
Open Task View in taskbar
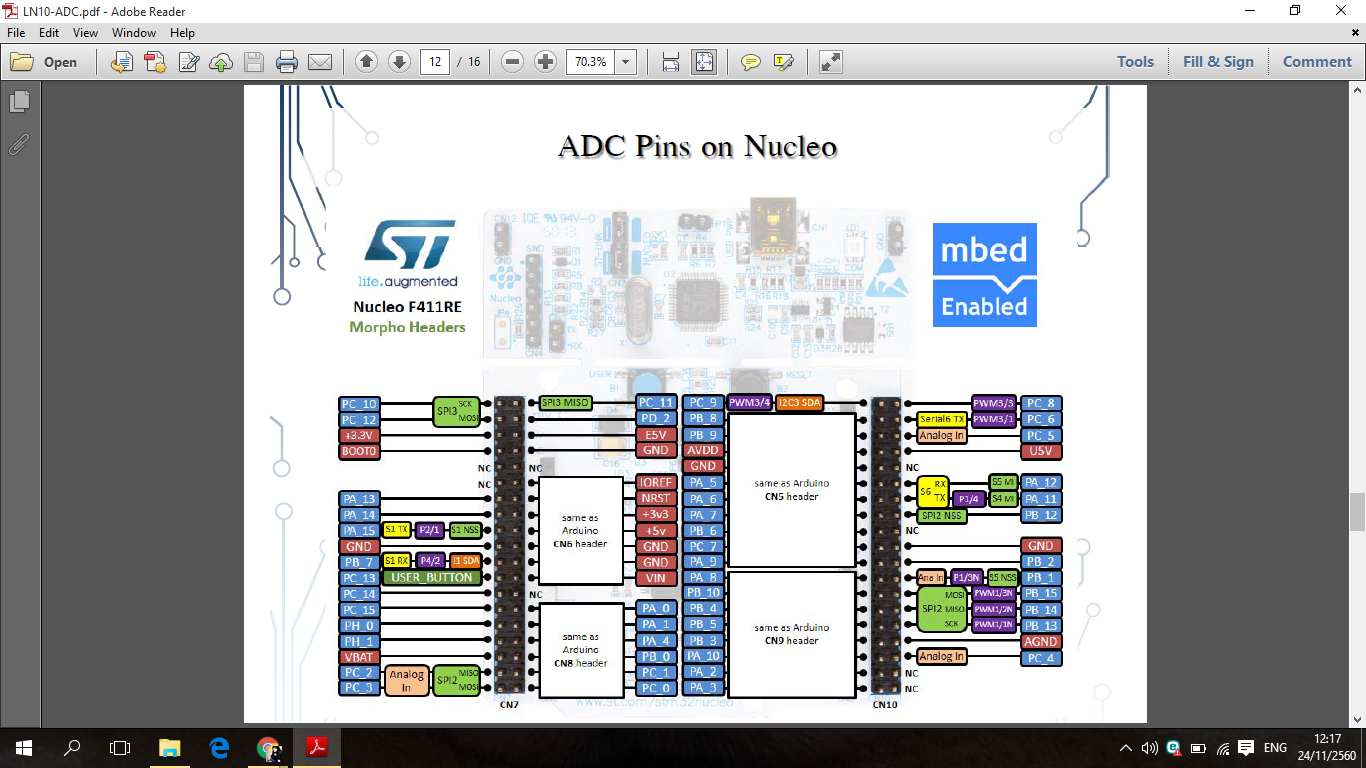tap(120, 748)
